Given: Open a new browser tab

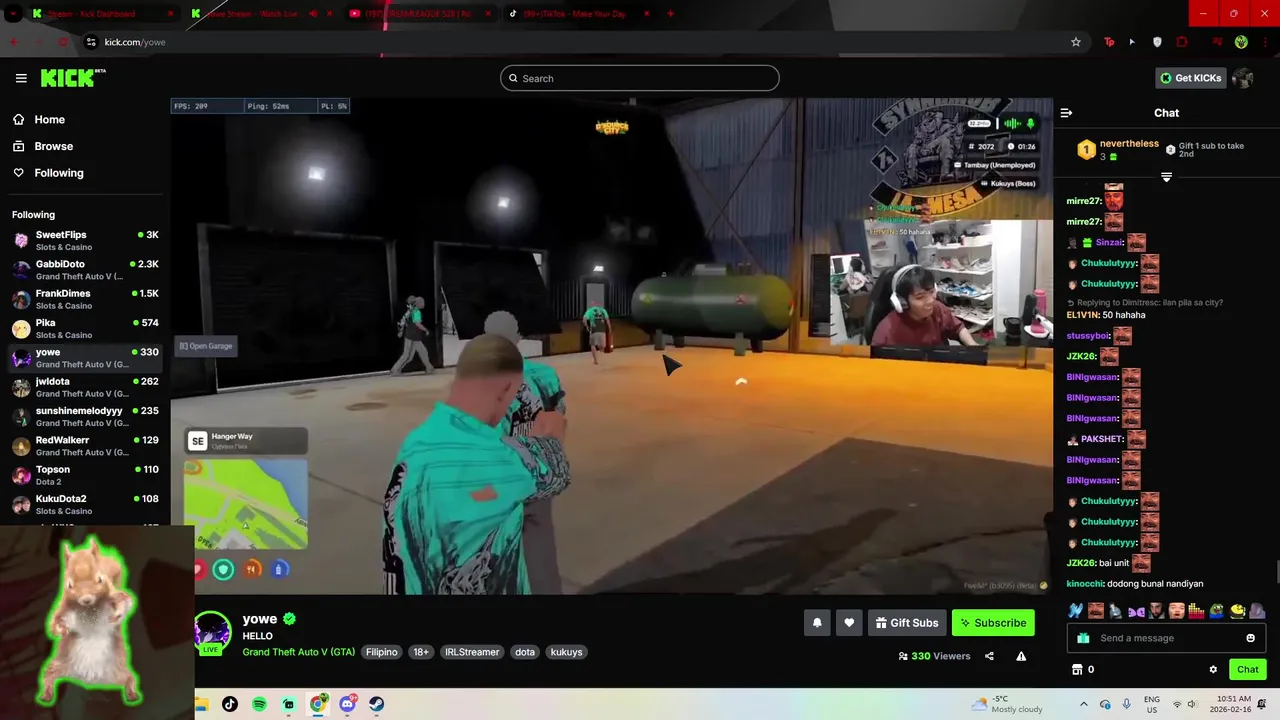Looking at the screenshot, I should click(670, 14).
